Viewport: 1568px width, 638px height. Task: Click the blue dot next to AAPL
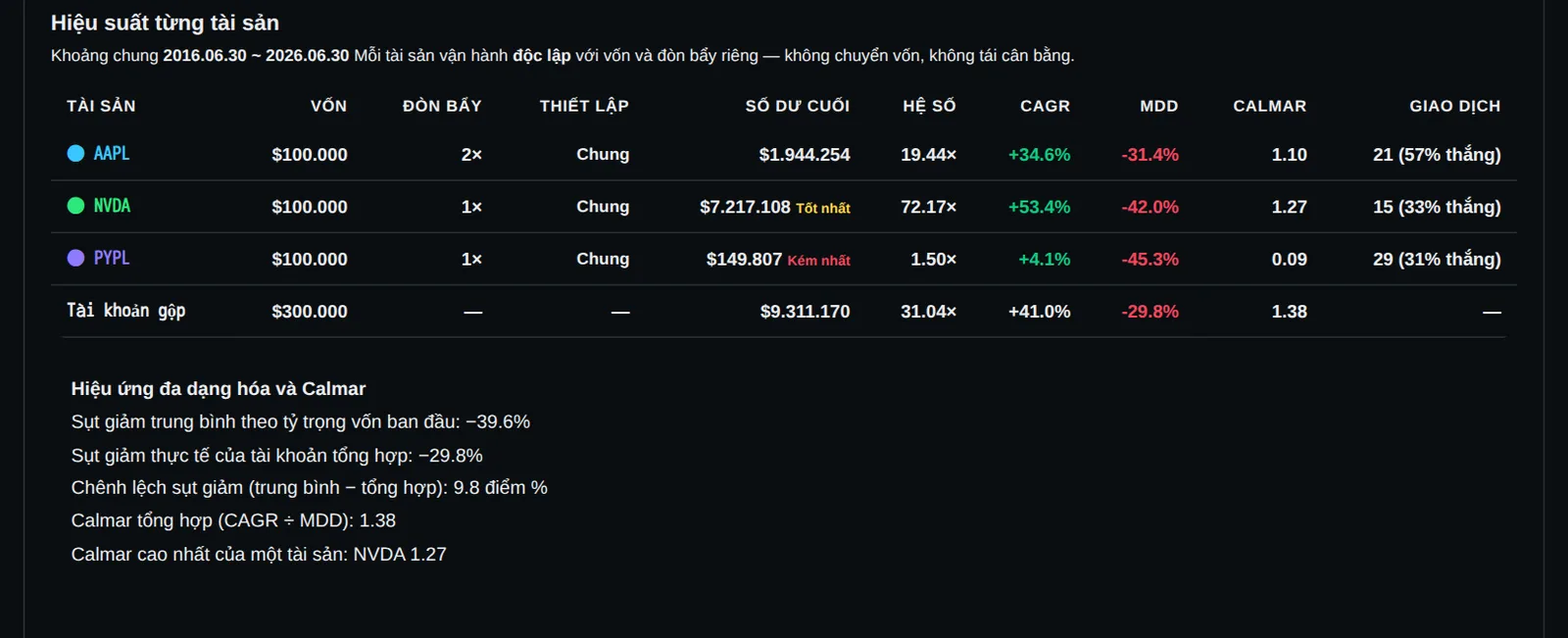[75, 153]
